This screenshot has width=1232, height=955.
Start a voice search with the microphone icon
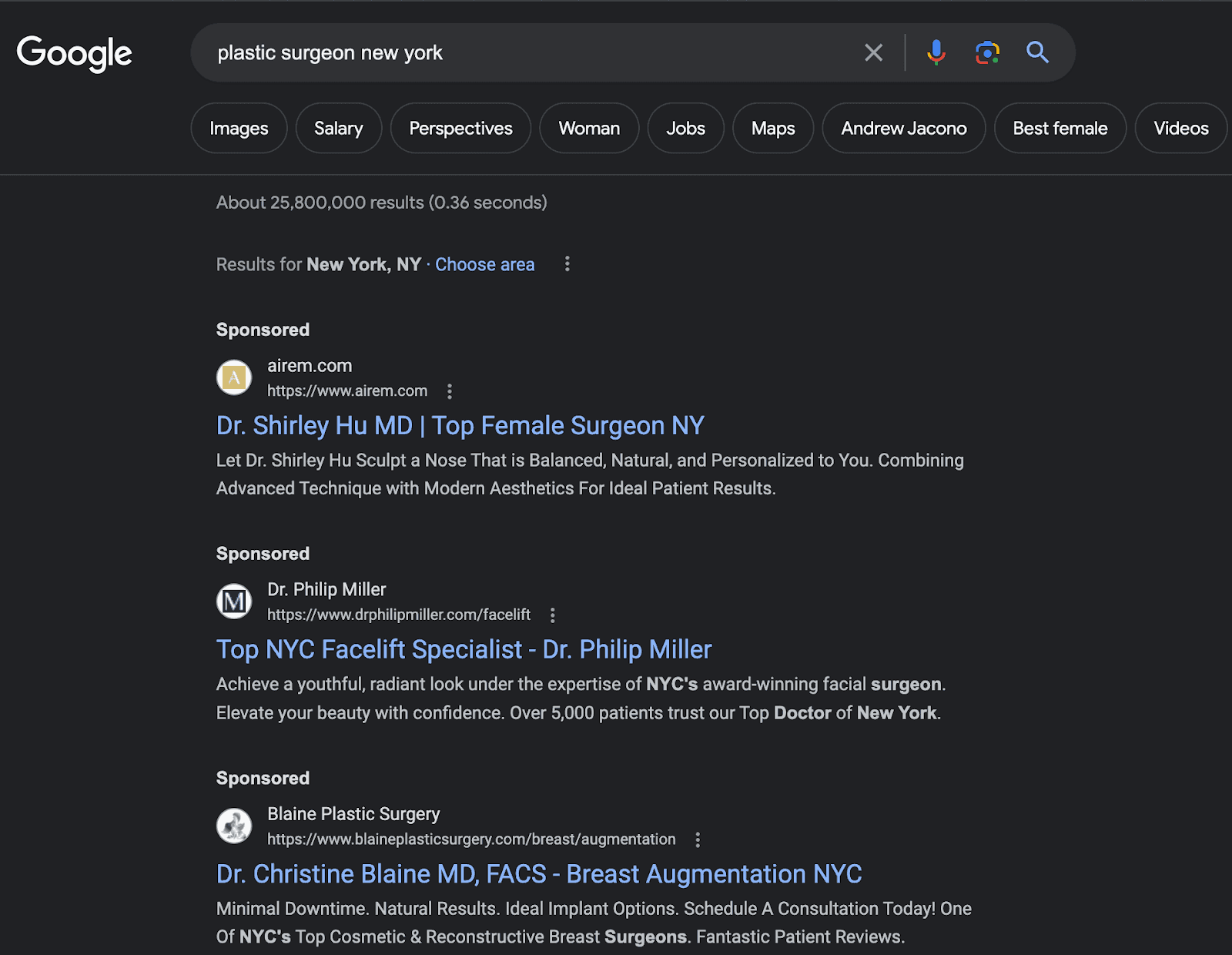(x=936, y=52)
